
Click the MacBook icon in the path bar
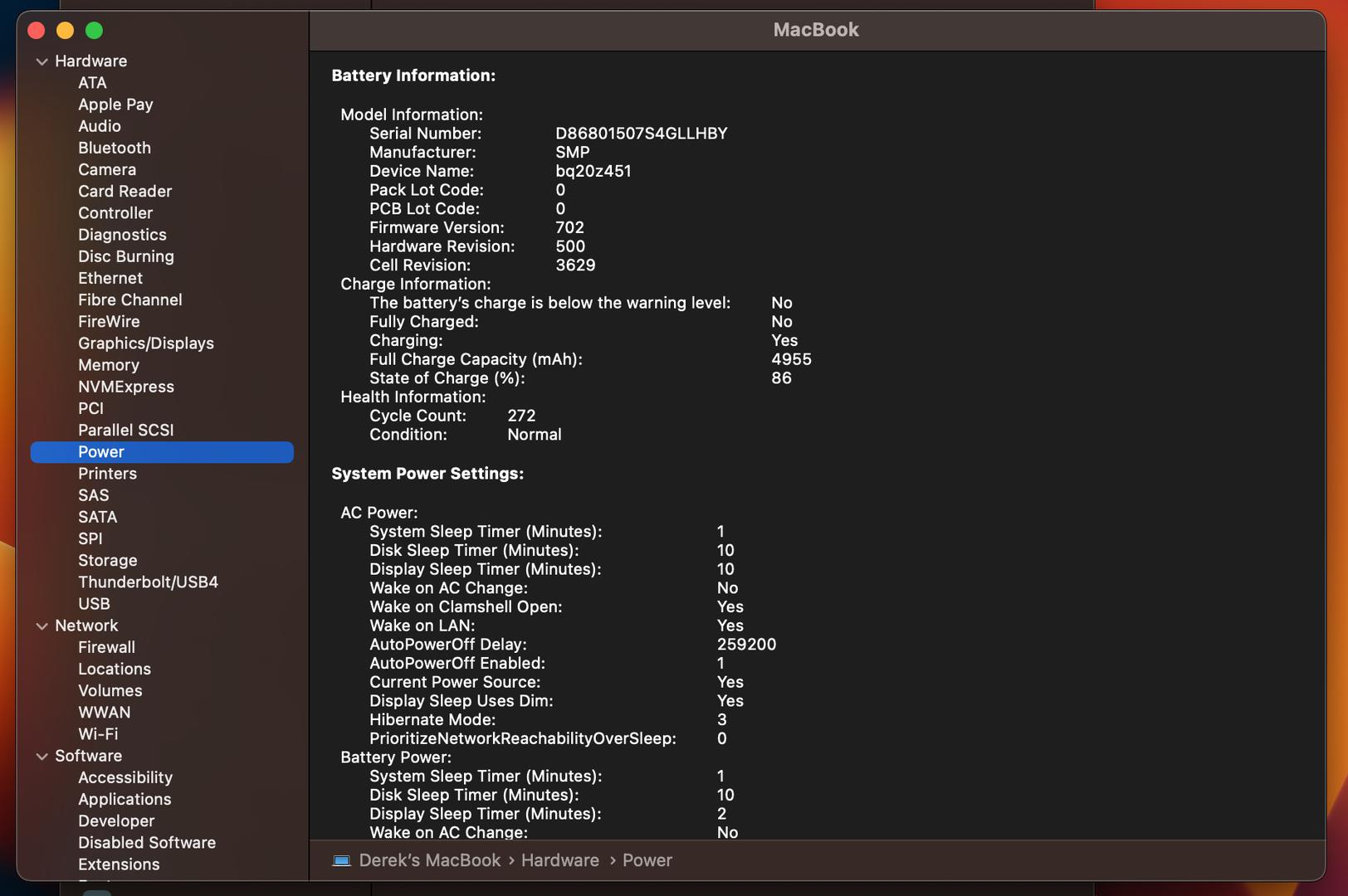pos(341,860)
